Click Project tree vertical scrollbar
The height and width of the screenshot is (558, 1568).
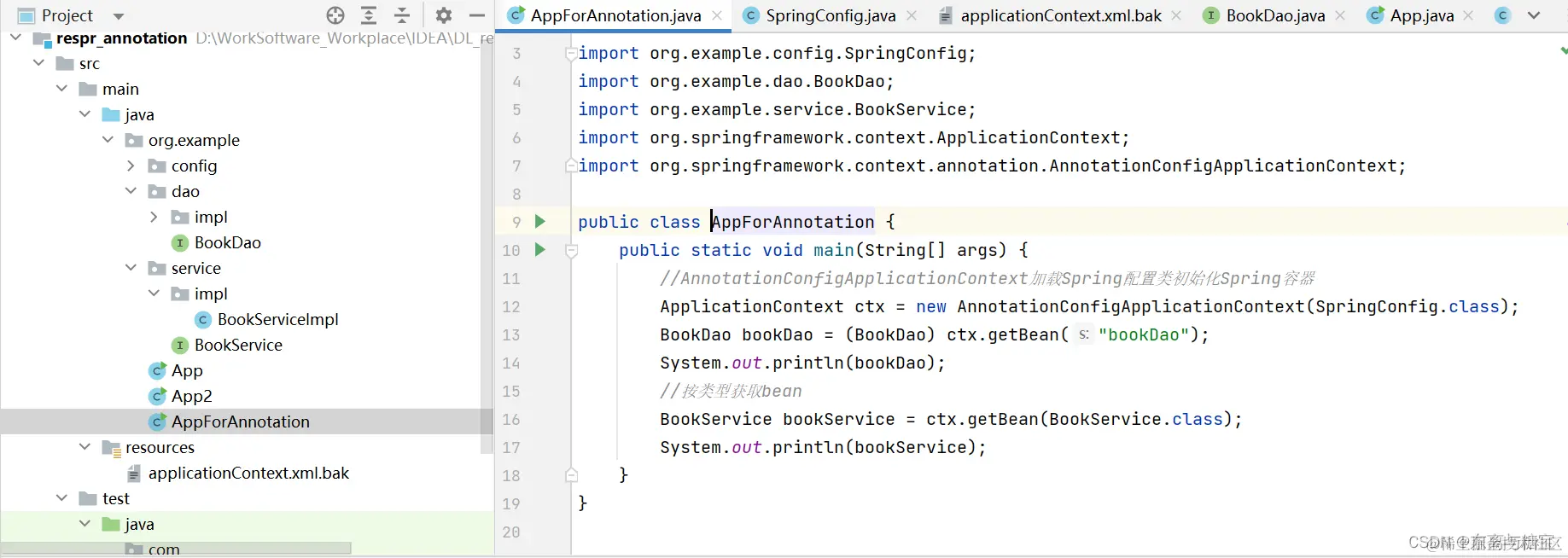[x=487, y=247]
